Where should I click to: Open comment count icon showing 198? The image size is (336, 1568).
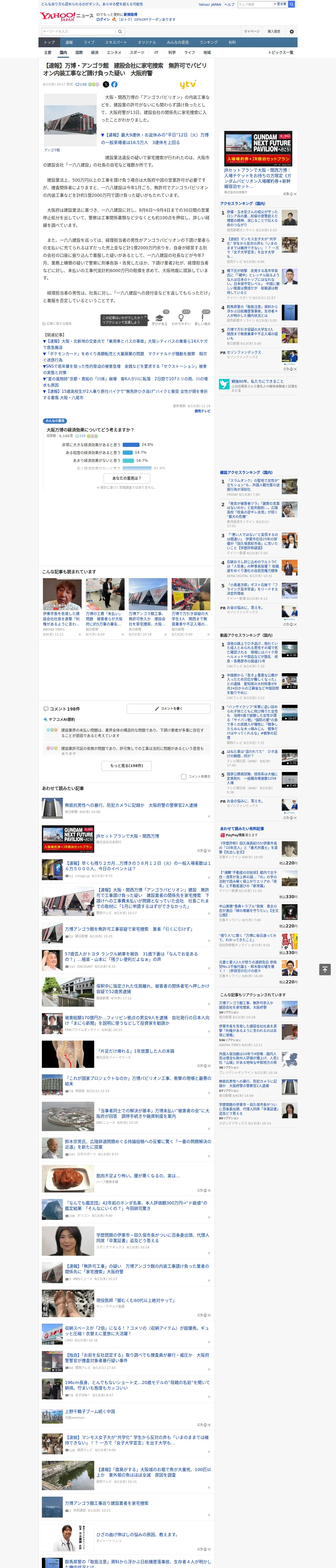click(81, 85)
